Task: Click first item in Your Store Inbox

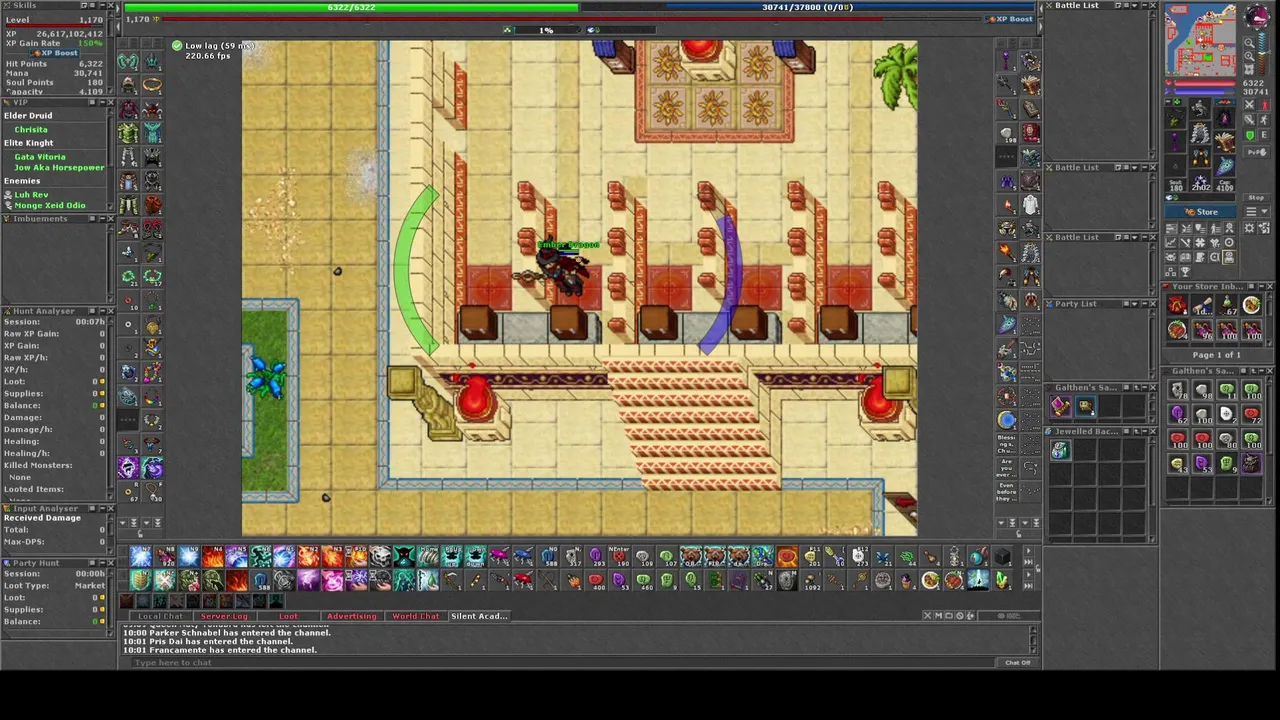Action: [1178, 306]
